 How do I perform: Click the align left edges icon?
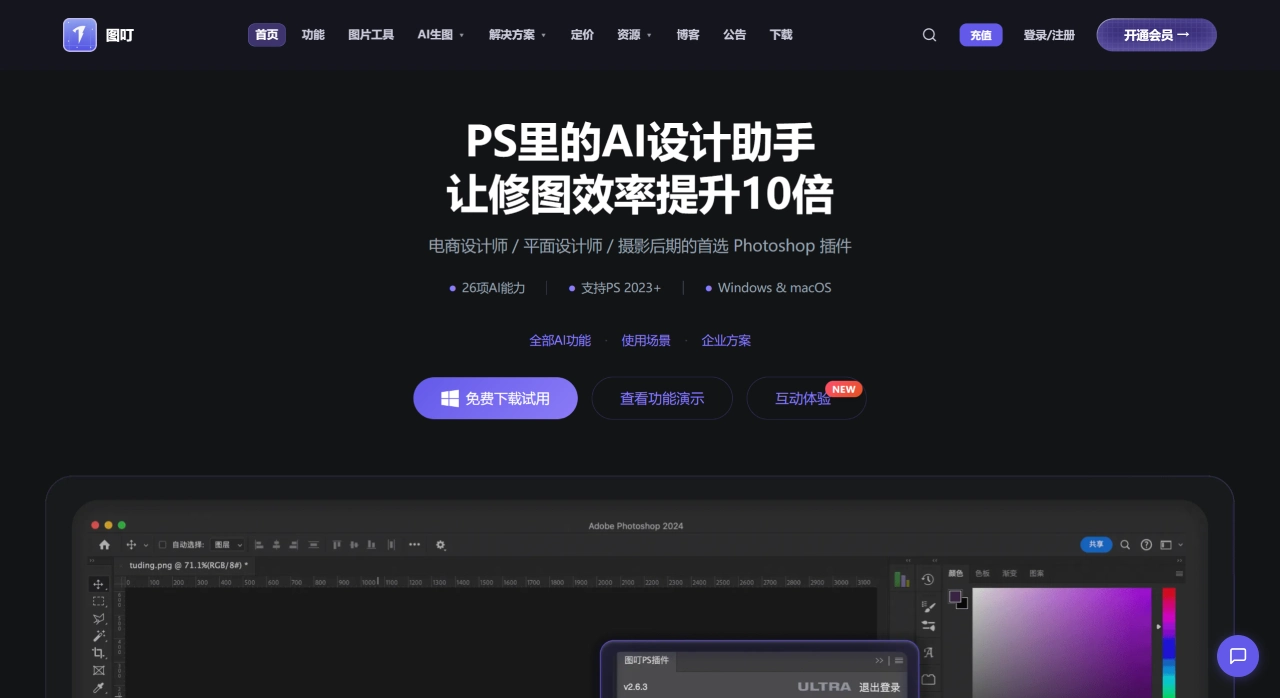pyautogui.click(x=259, y=545)
